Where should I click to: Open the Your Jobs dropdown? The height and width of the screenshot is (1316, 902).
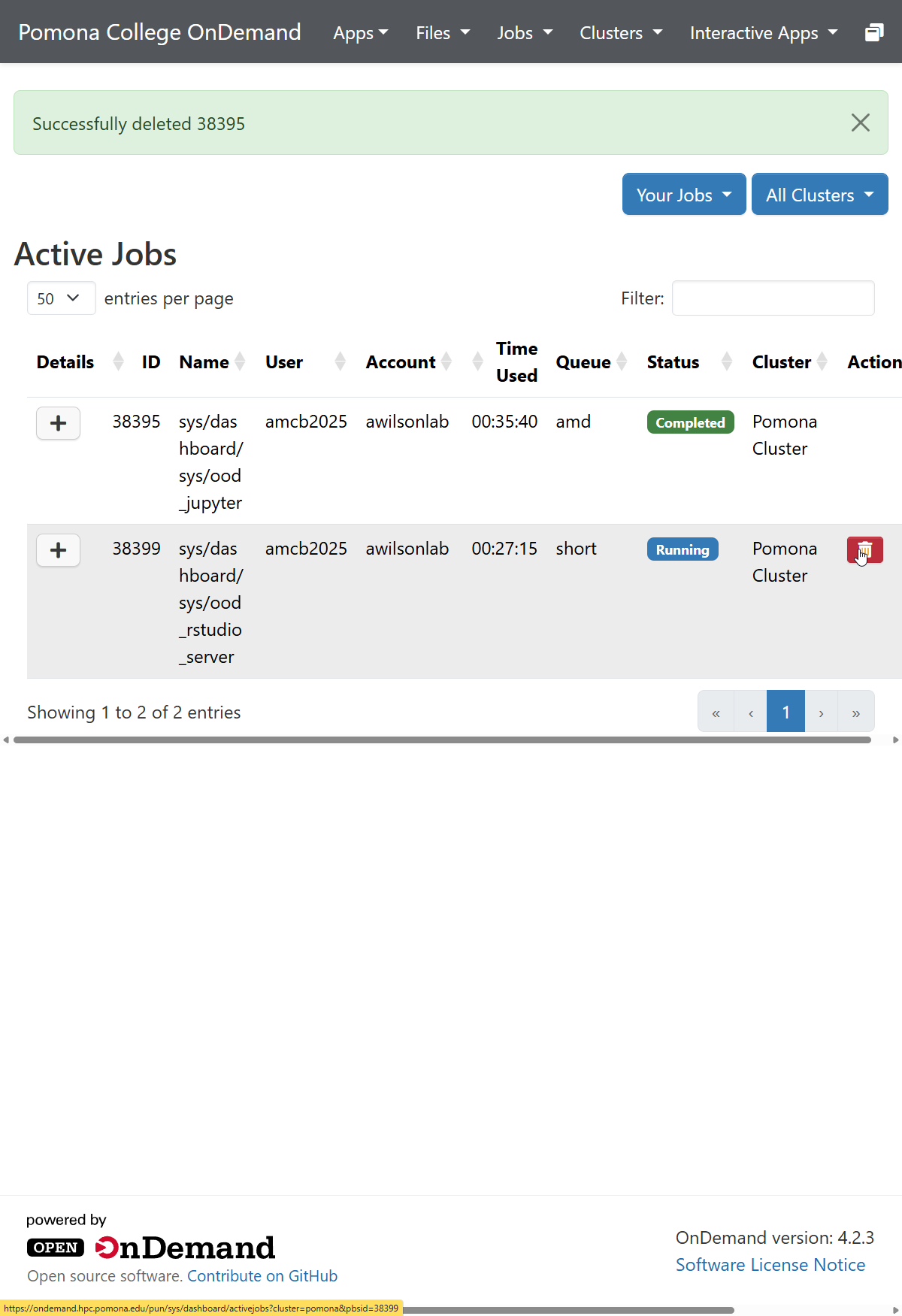[684, 194]
